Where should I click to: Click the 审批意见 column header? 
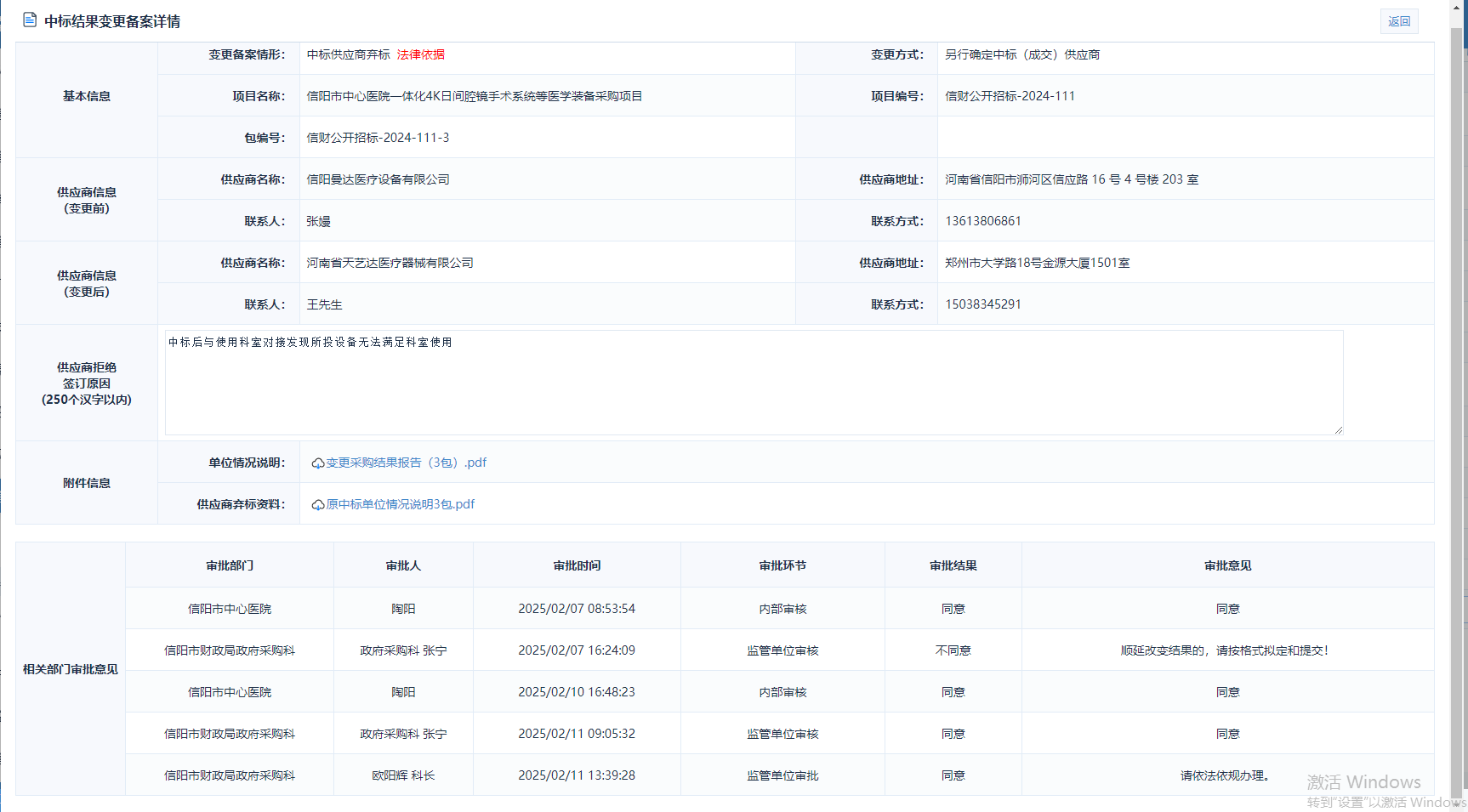(1227, 565)
